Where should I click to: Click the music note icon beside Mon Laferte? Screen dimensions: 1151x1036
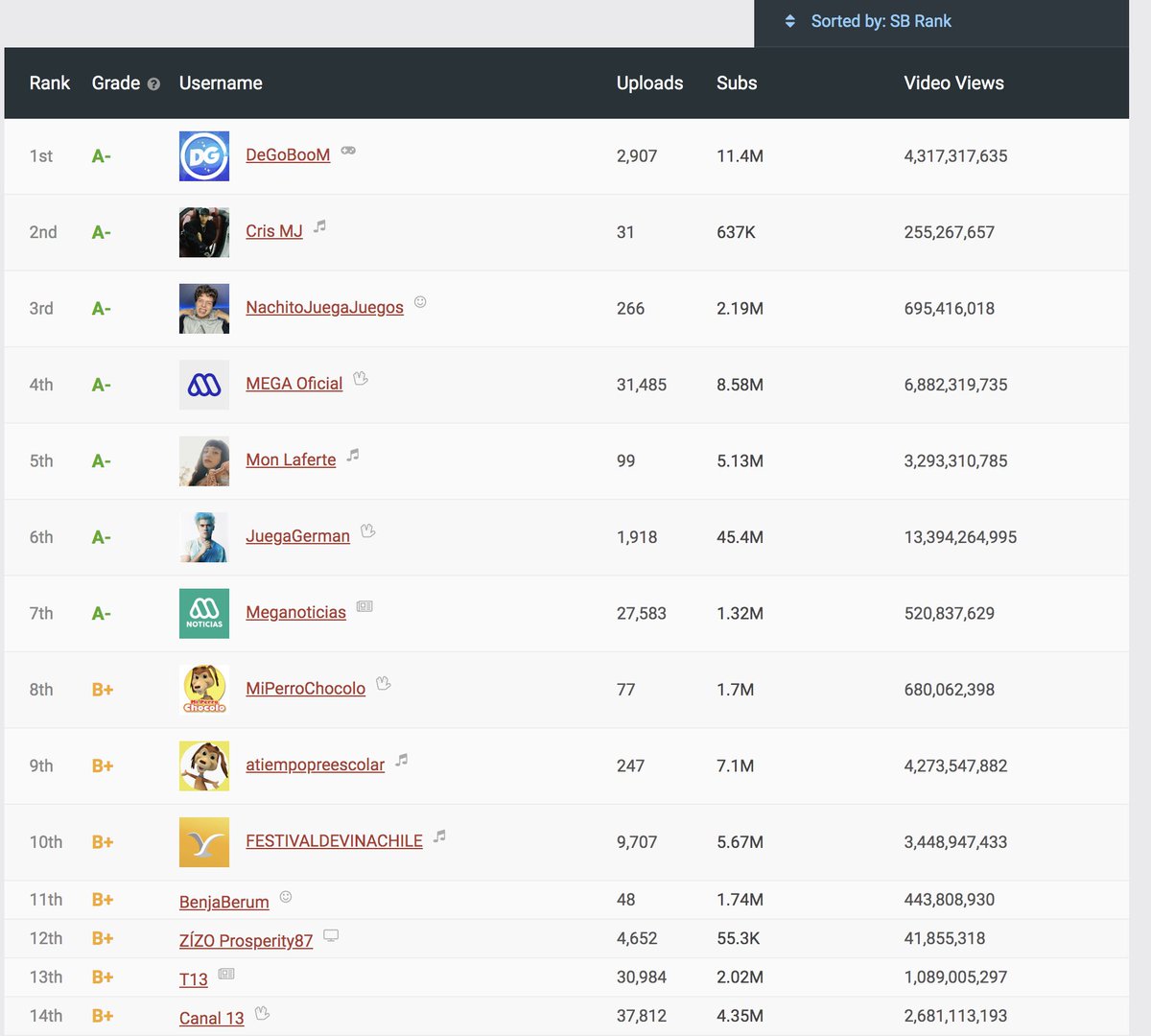coord(353,455)
